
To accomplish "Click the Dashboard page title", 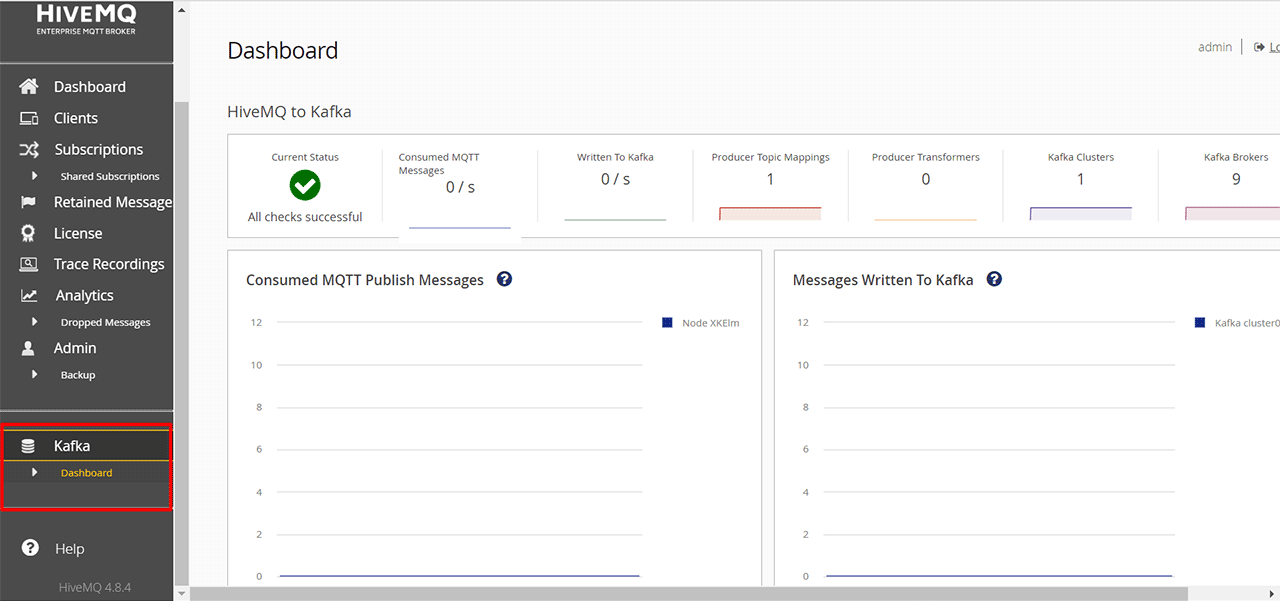I will 283,51.
